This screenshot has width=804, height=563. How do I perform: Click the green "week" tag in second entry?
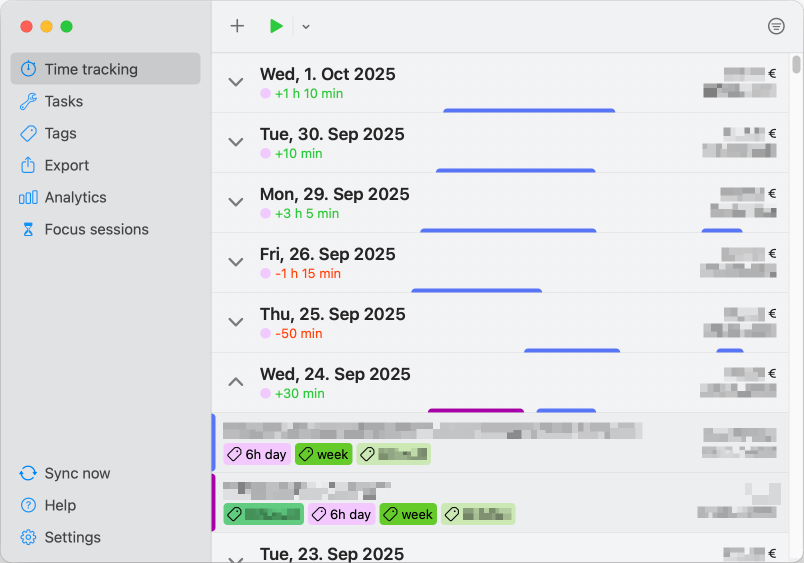[x=407, y=514]
